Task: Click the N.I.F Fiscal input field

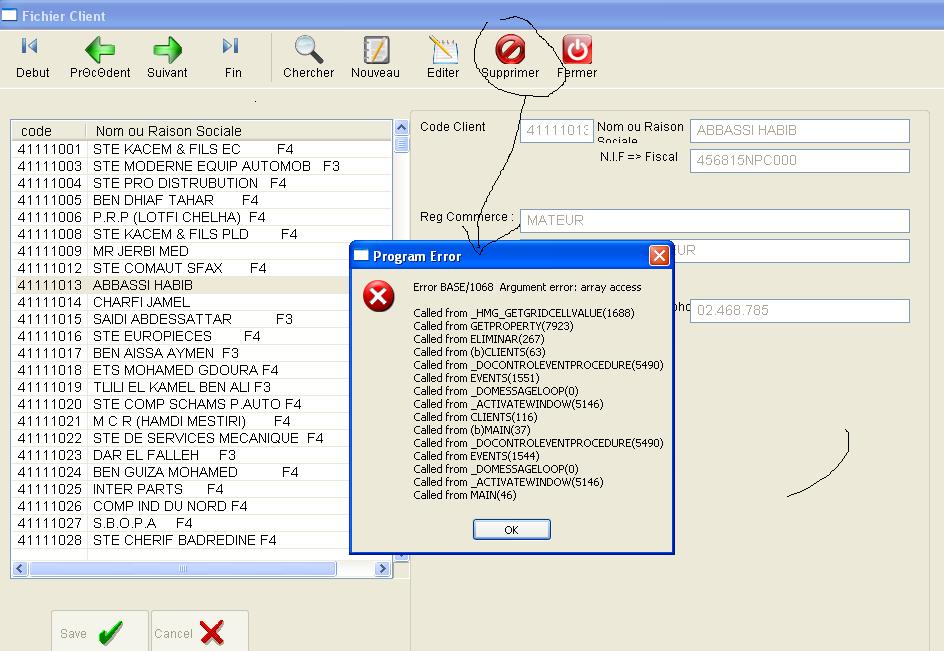Action: click(799, 161)
